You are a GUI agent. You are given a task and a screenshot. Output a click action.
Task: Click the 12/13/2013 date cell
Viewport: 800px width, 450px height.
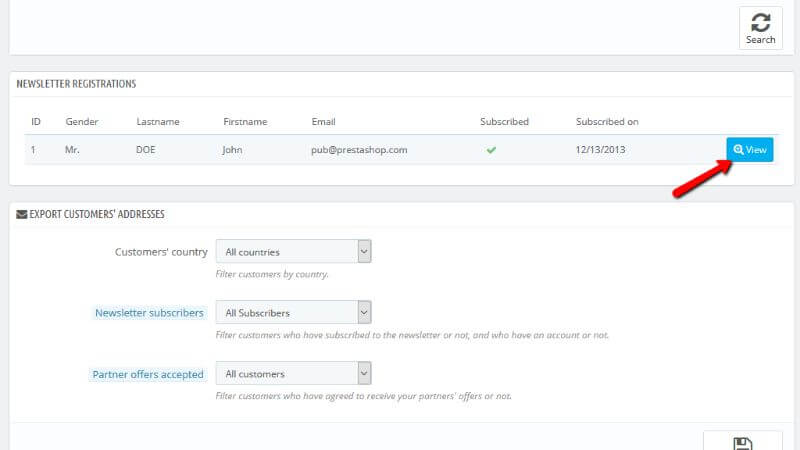coord(600,149)
